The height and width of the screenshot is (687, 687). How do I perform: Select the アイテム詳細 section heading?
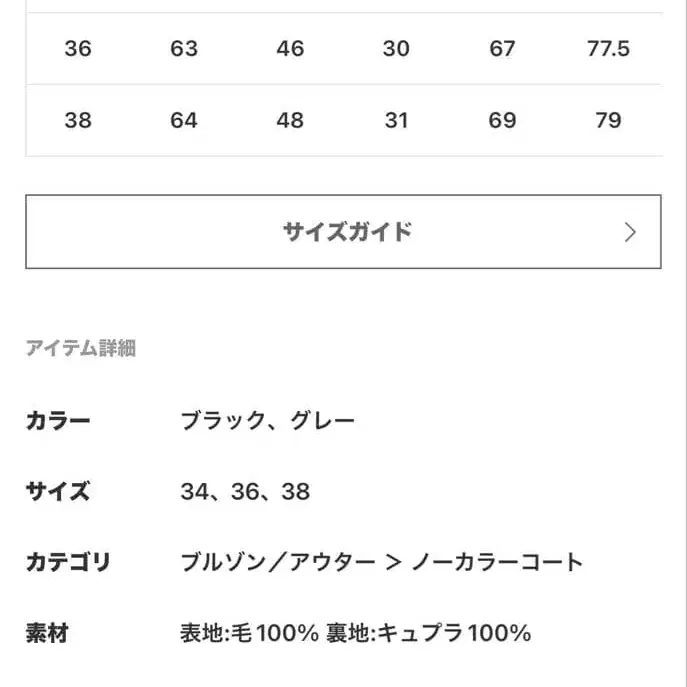pyautogui.click(x=80, y=348)
